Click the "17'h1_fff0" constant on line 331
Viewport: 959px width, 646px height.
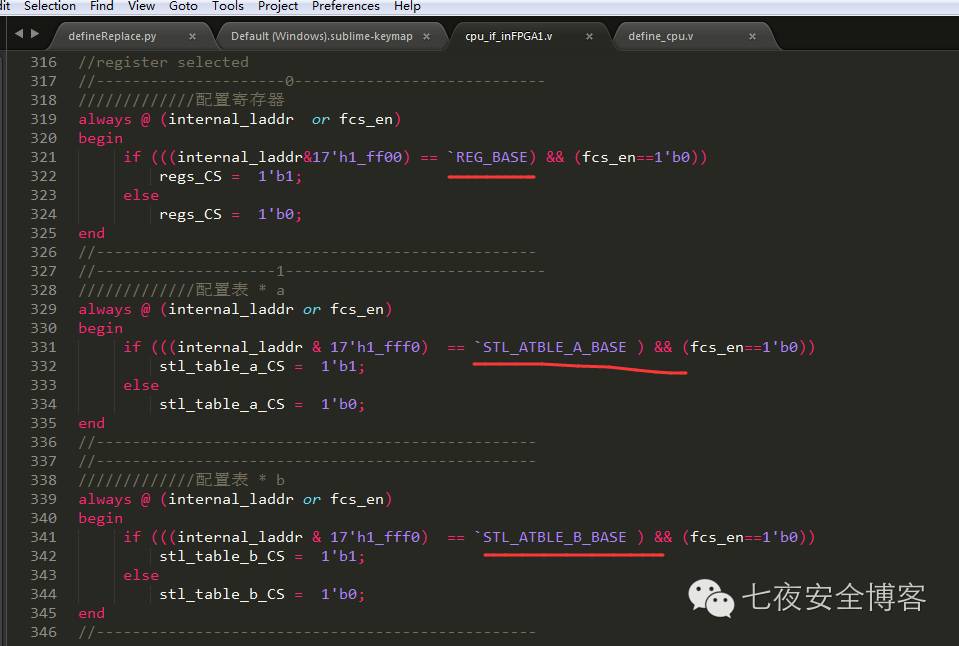point(375,347)
